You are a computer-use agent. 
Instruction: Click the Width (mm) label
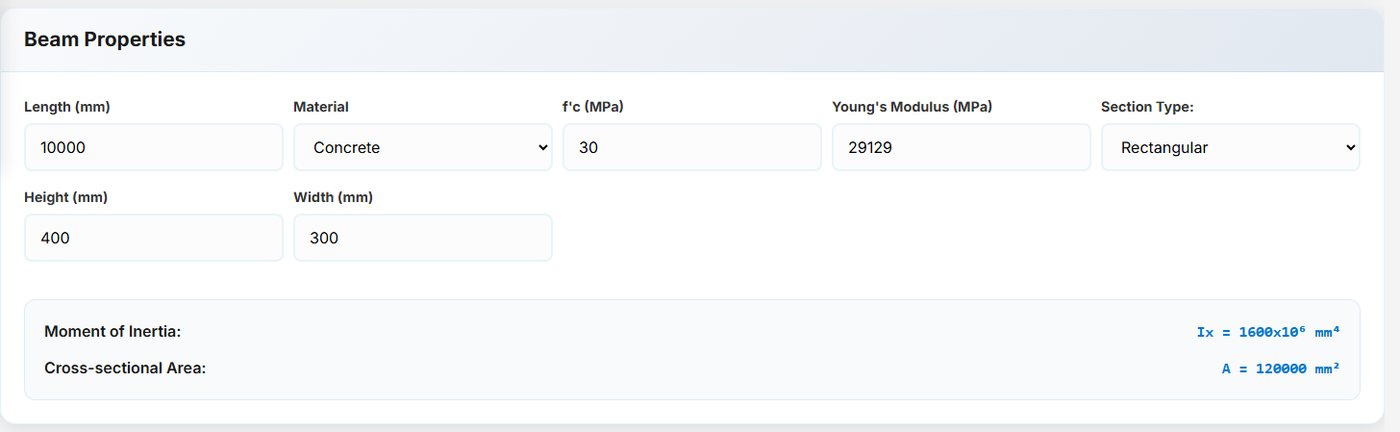coord(333,198)
